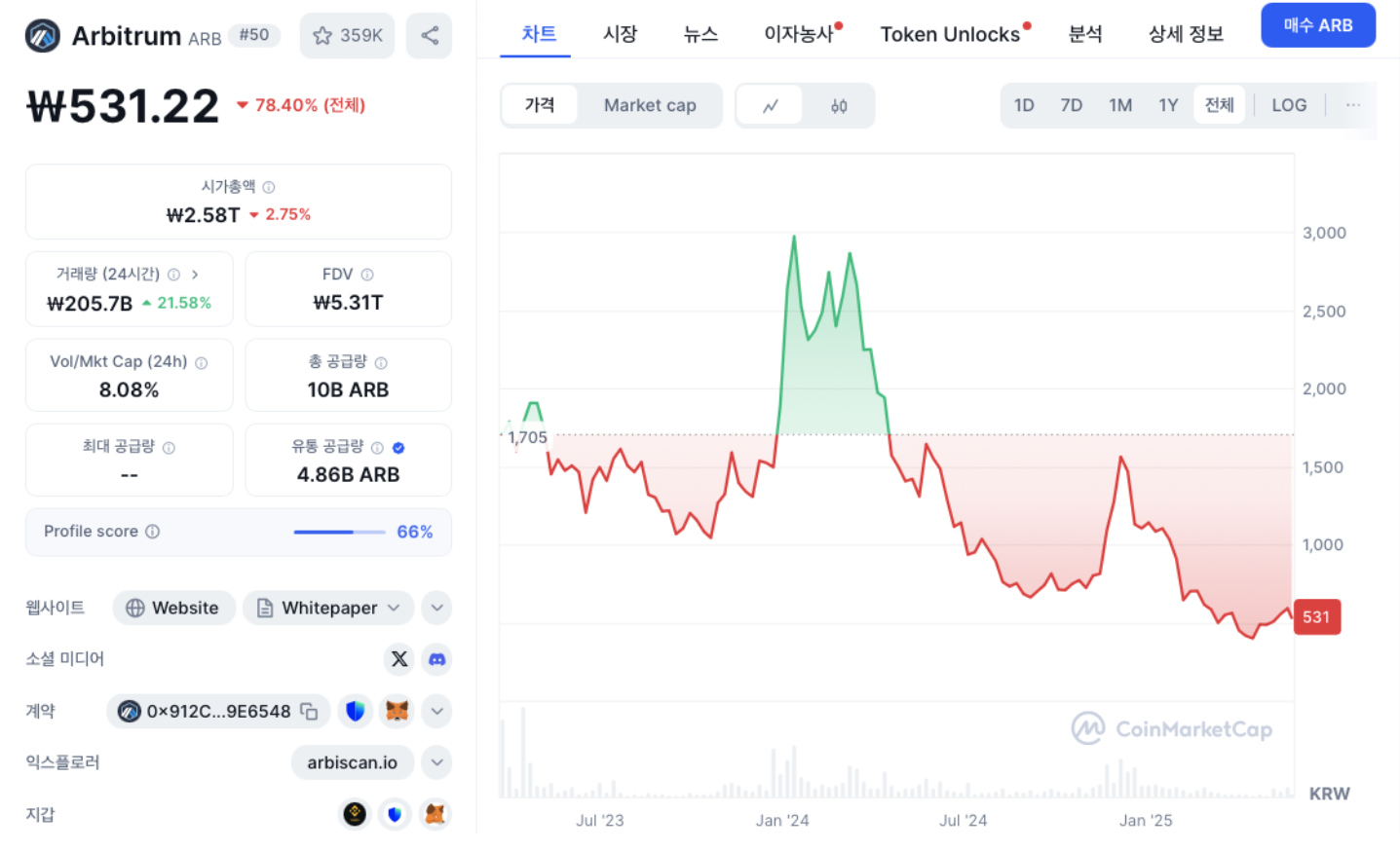This screenshot has width=1400, height=851.
Task: Open the Token Unlocks tab
Action: tap(950, 34)
